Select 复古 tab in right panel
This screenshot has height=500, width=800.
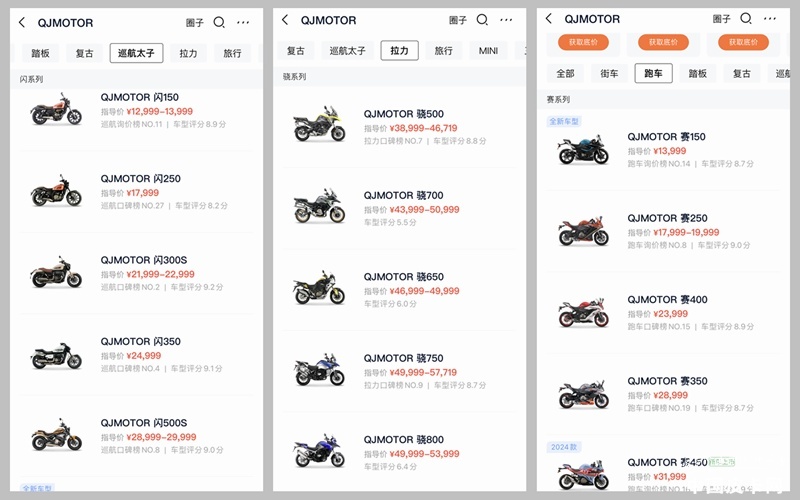(x=742, y=73)
